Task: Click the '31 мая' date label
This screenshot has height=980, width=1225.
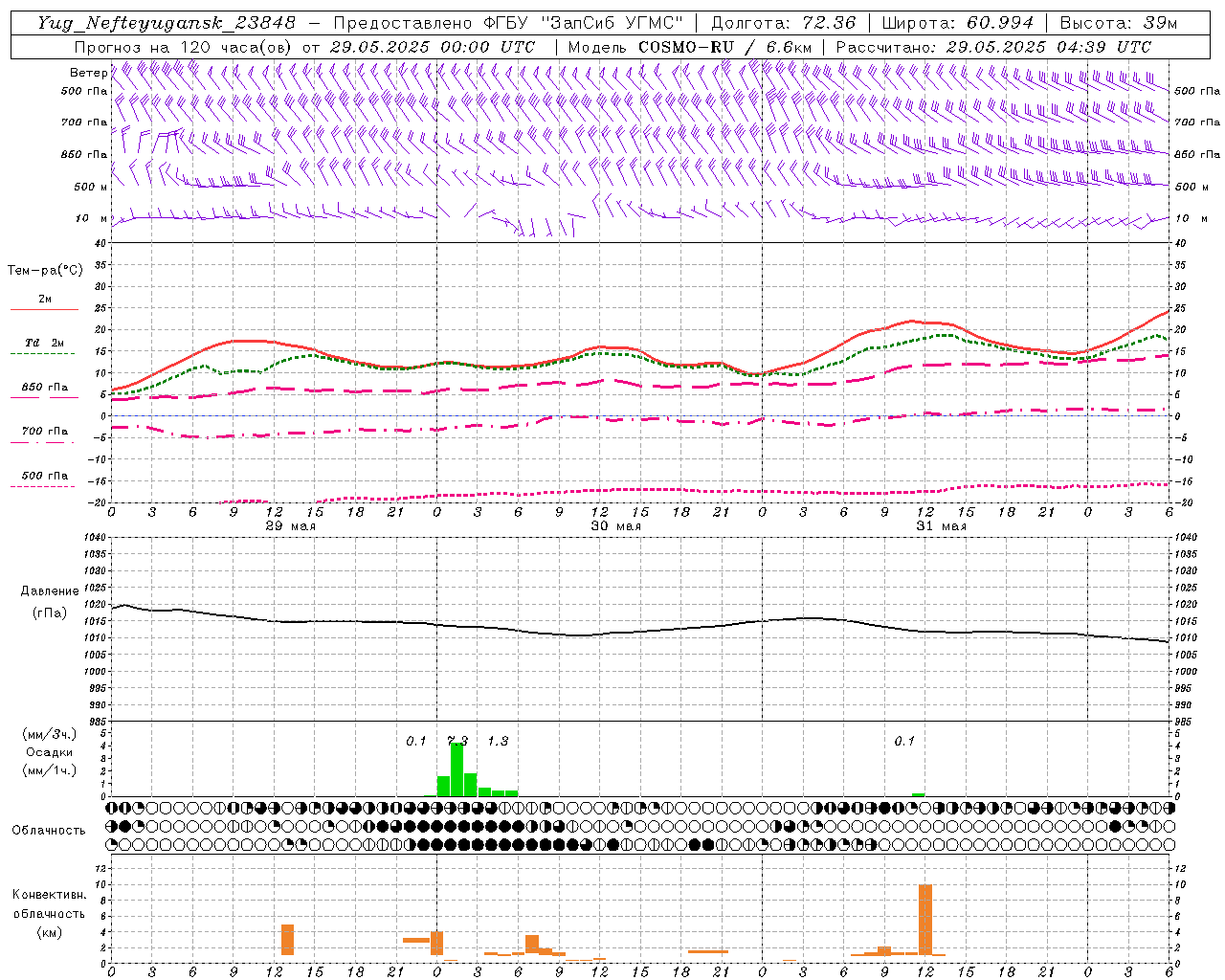Action: point(941,526)
